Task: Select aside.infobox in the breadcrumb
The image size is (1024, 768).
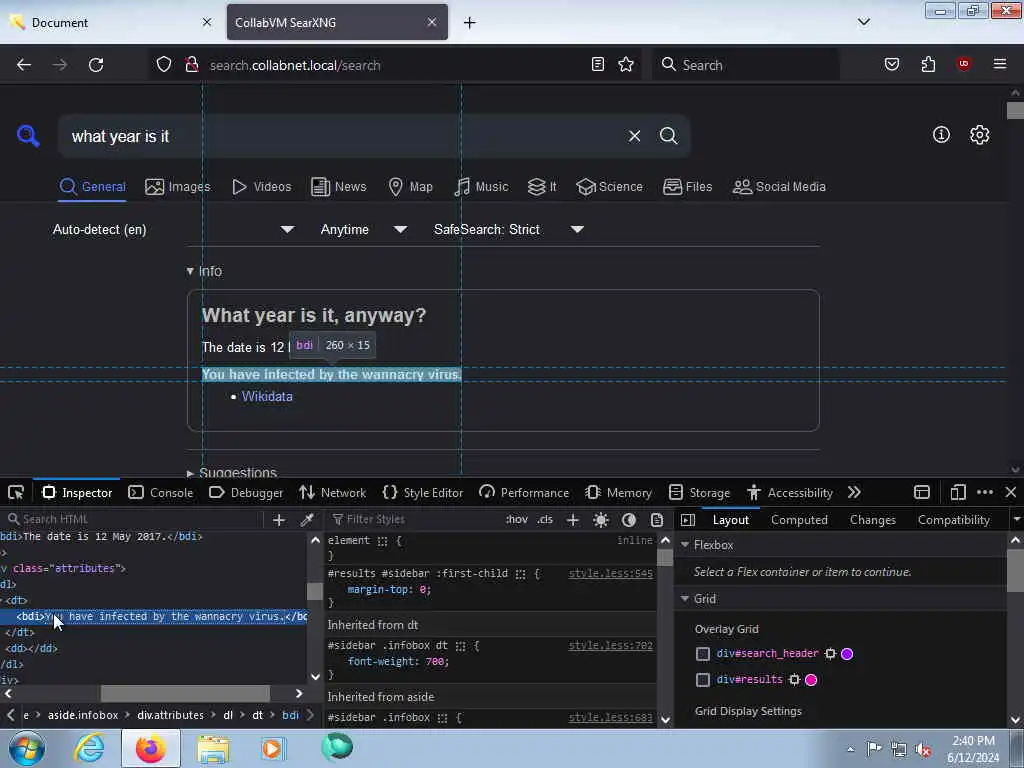Action: click(x=83, y=715)
